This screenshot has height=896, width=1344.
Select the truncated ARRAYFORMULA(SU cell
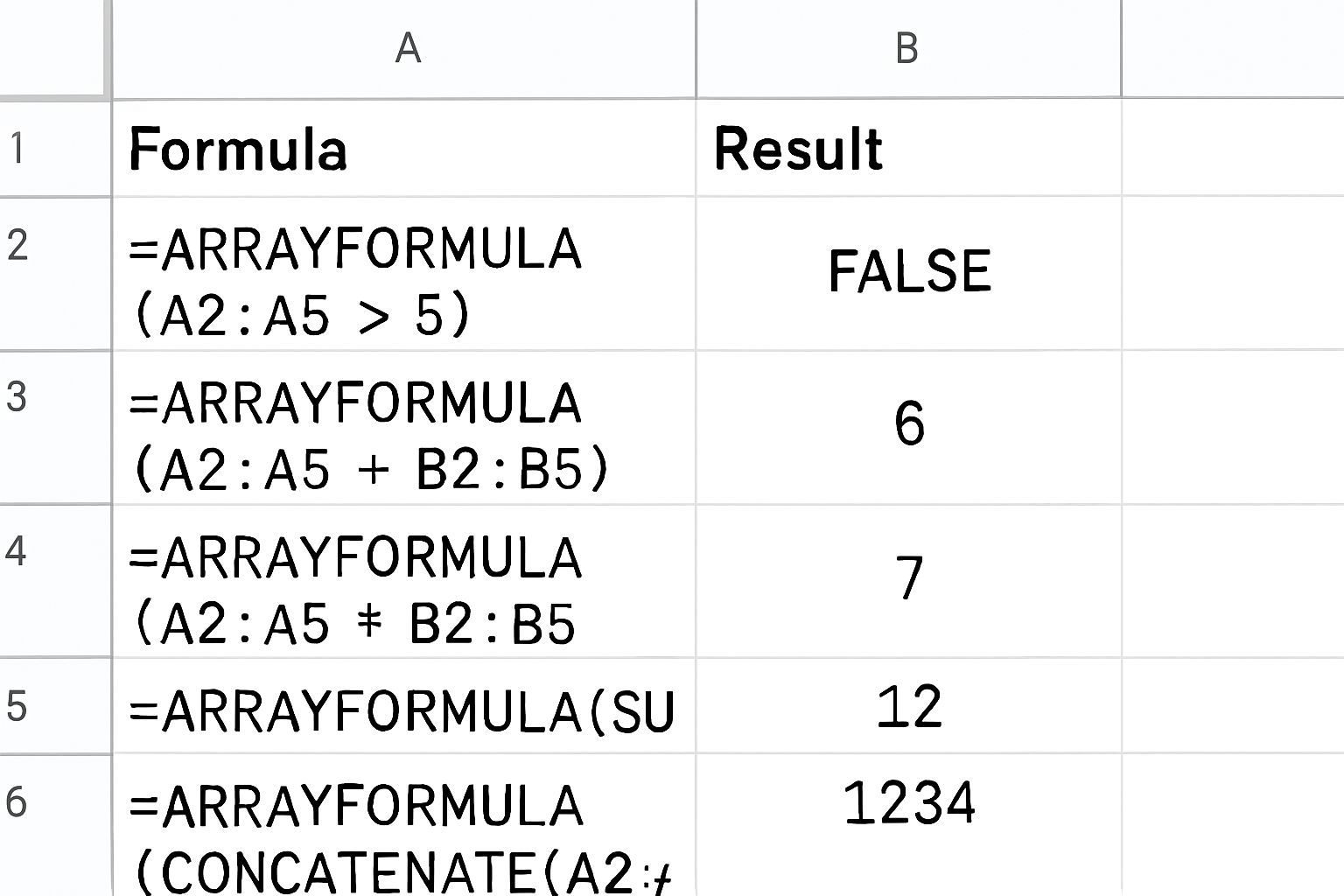[x=404, y=707]
